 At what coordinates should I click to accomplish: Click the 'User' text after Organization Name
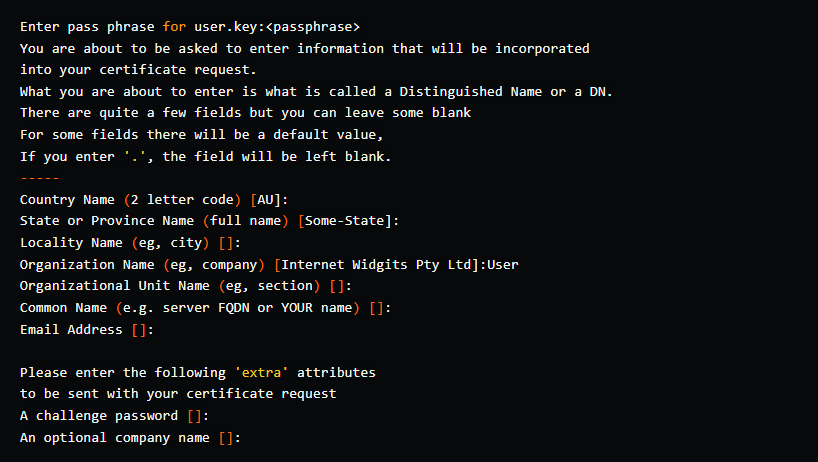pos(503,265)
